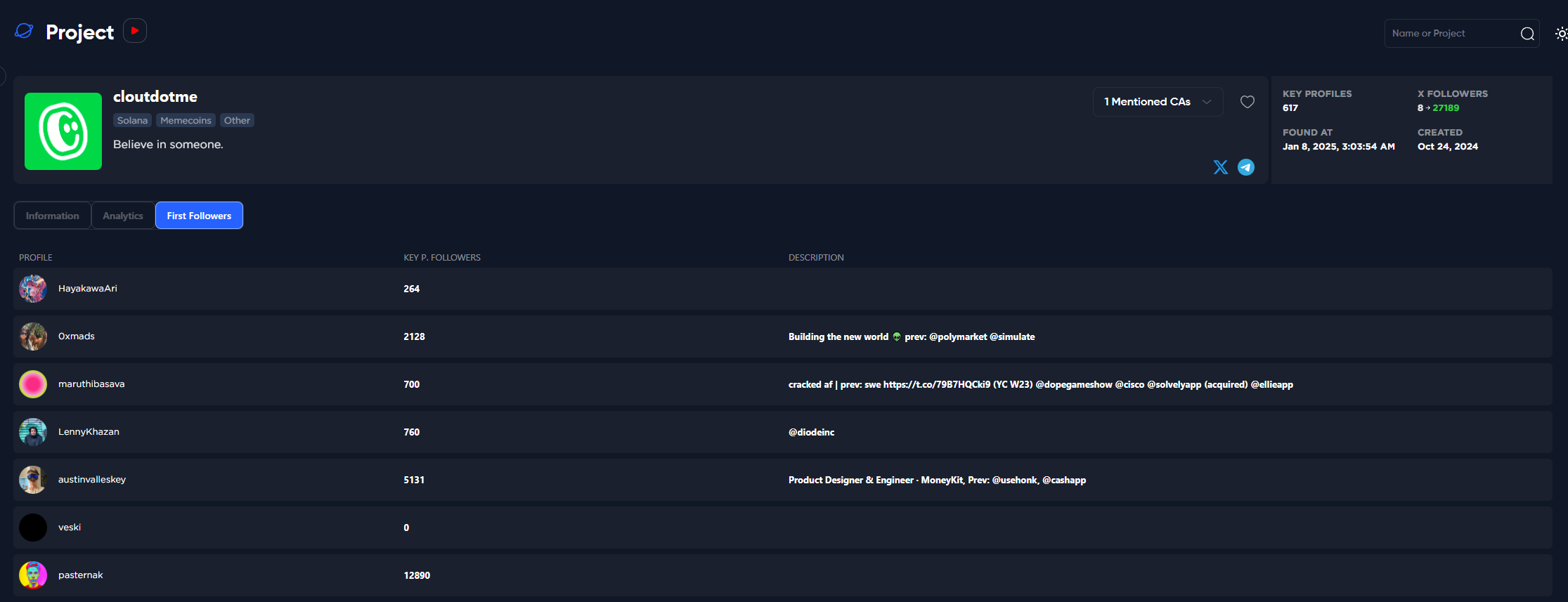Click the planet logo icon

tap(24, 31)
